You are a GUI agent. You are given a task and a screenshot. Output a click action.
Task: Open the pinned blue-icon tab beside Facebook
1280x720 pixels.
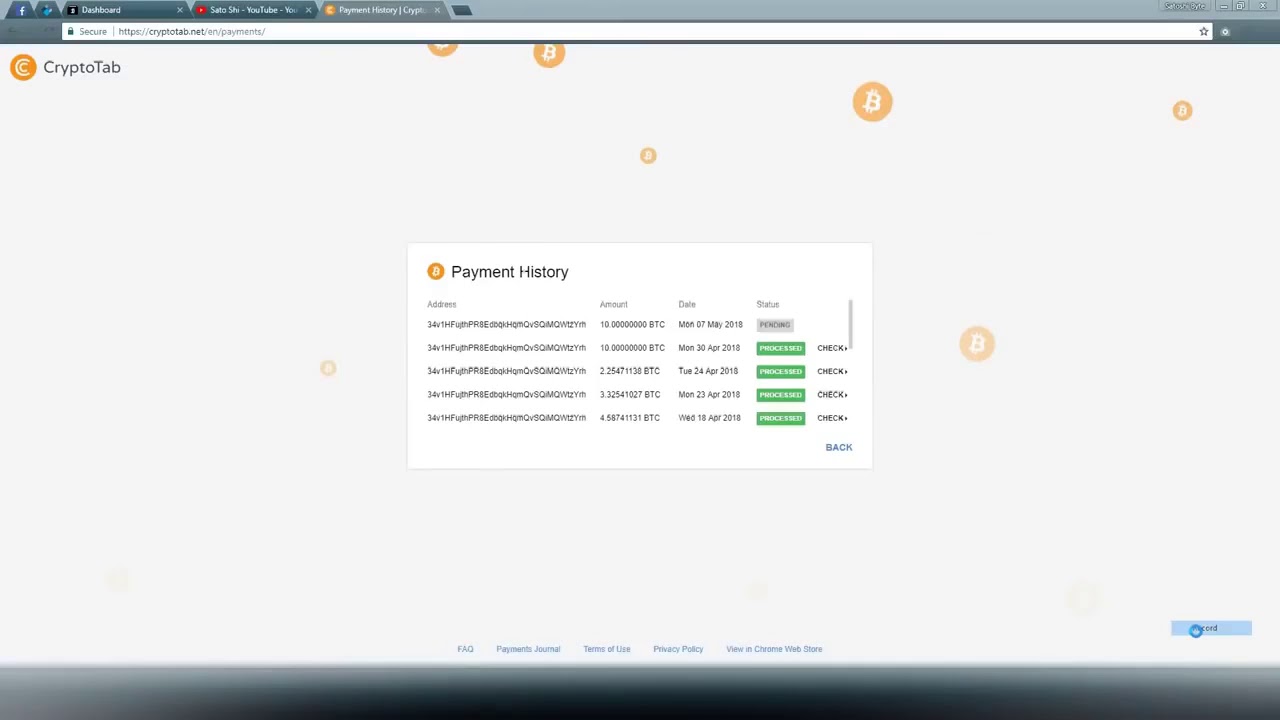coord(46,10)
